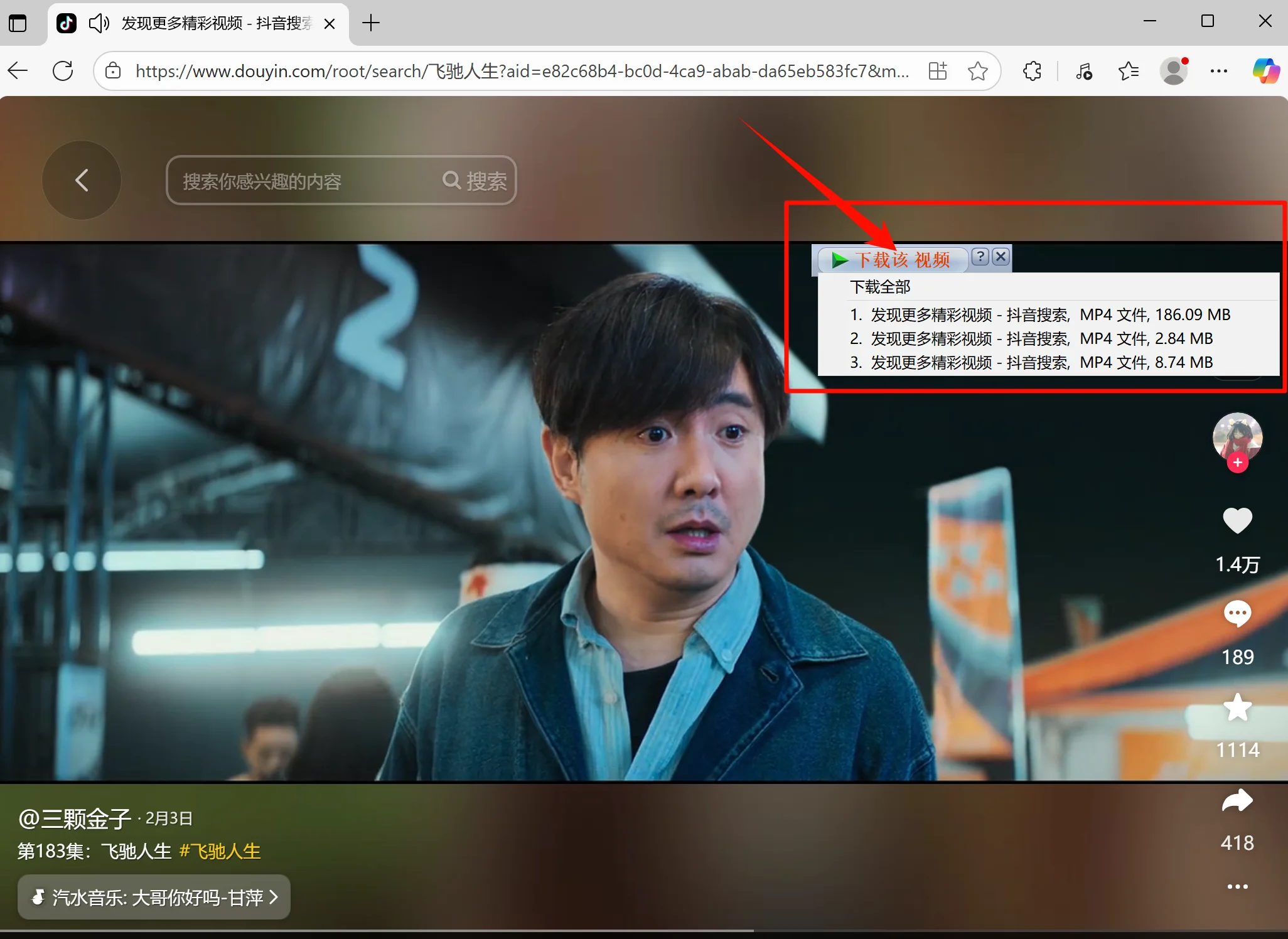Viewport: 1288px width, 939px height.
Task: Focus the 搜索你感兴趣的内容 search field
Action: tap(308, 181)
